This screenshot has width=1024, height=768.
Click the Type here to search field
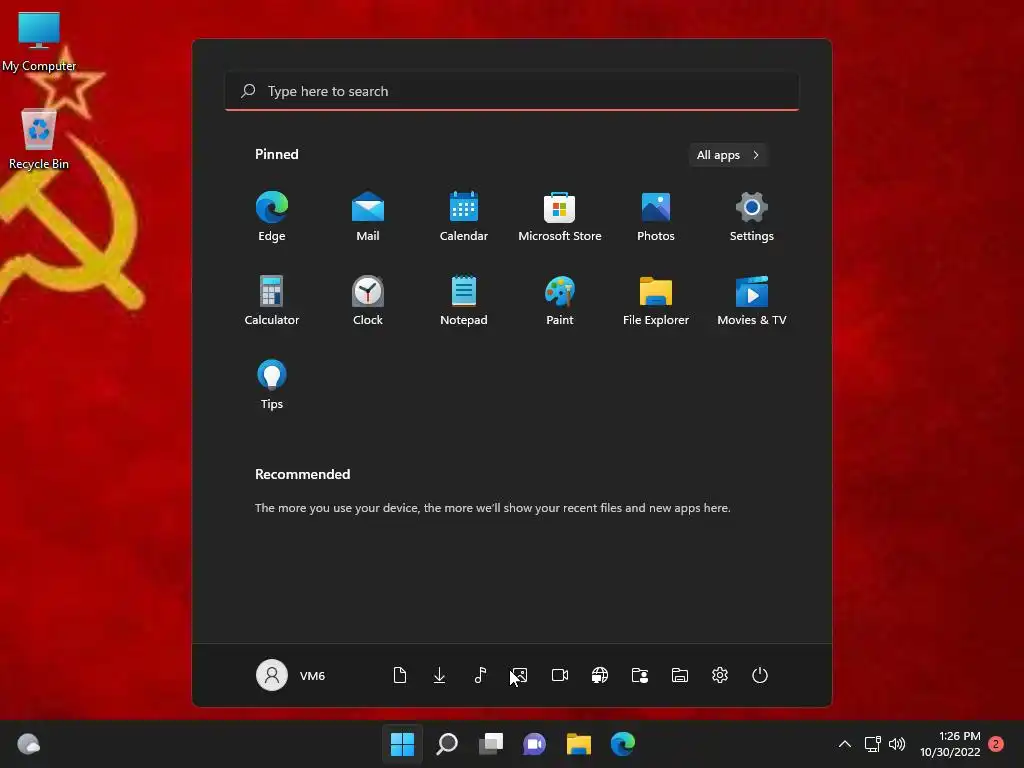point(512,91)
